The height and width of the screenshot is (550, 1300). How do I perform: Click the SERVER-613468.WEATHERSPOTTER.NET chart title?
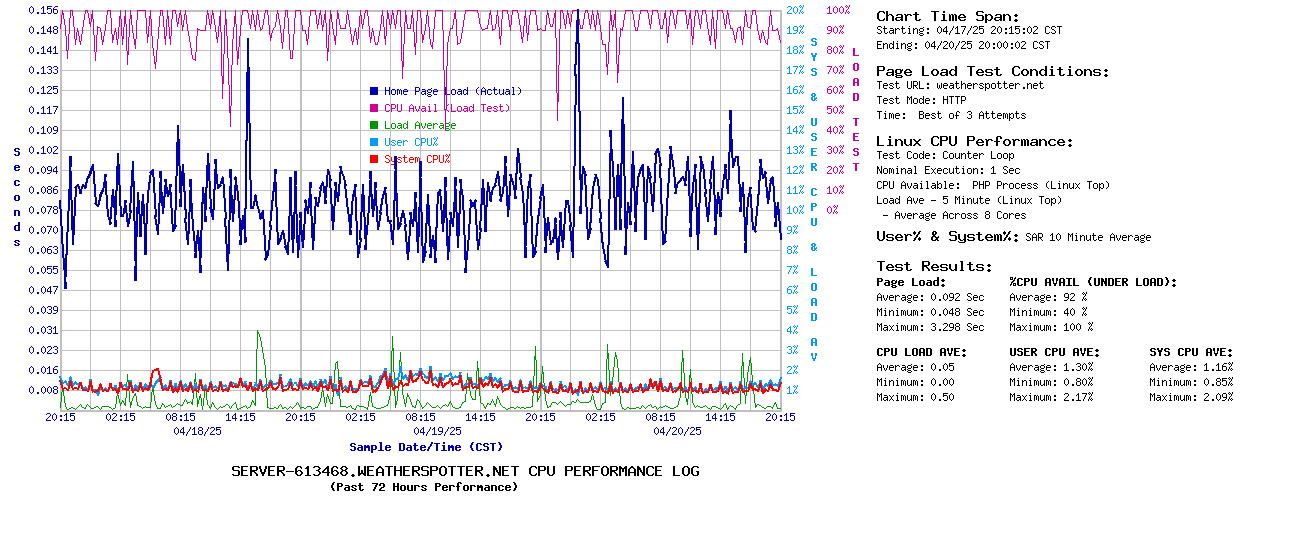[465, 471]
